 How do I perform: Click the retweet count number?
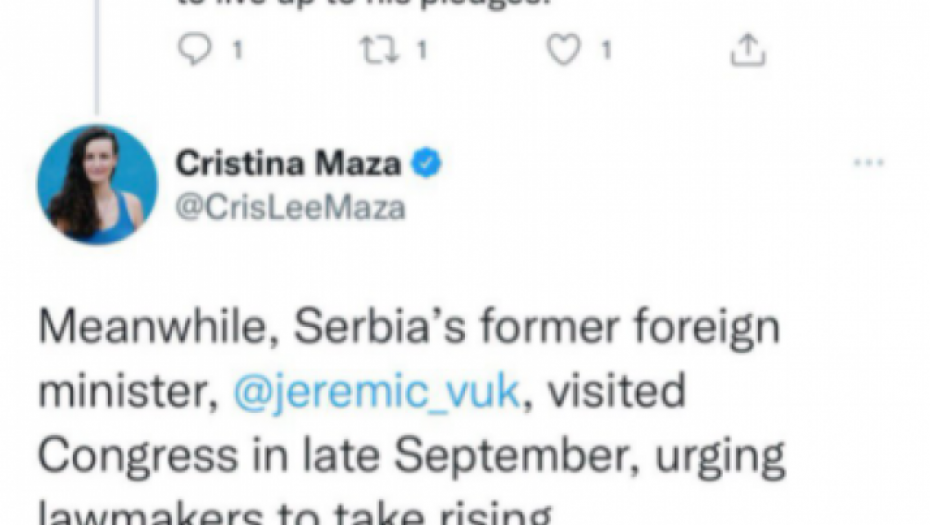point(422,51)
